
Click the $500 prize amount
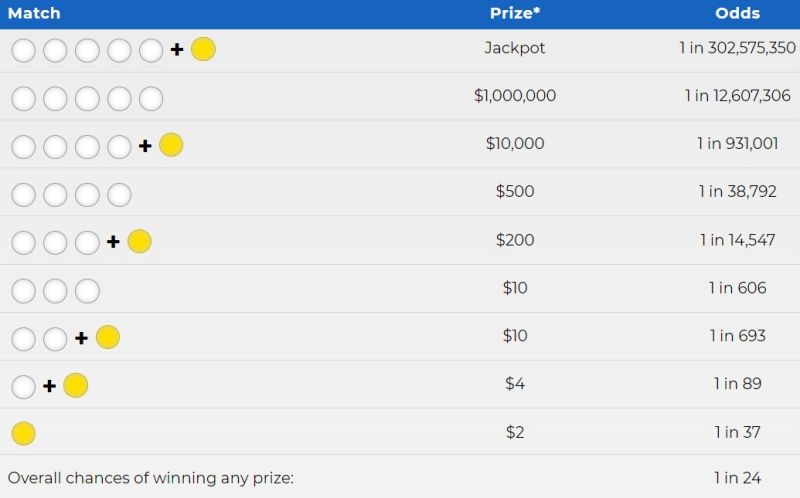coord(515,191)
